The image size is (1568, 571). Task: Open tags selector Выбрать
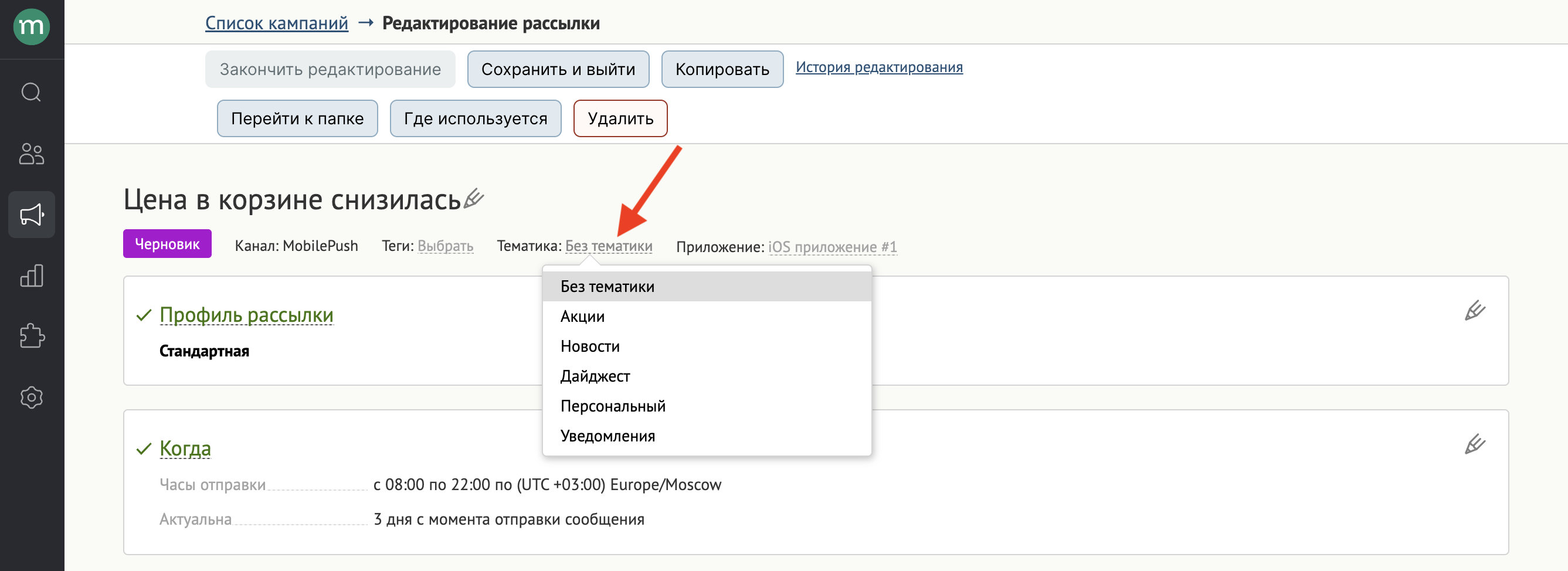coord(446,246)
